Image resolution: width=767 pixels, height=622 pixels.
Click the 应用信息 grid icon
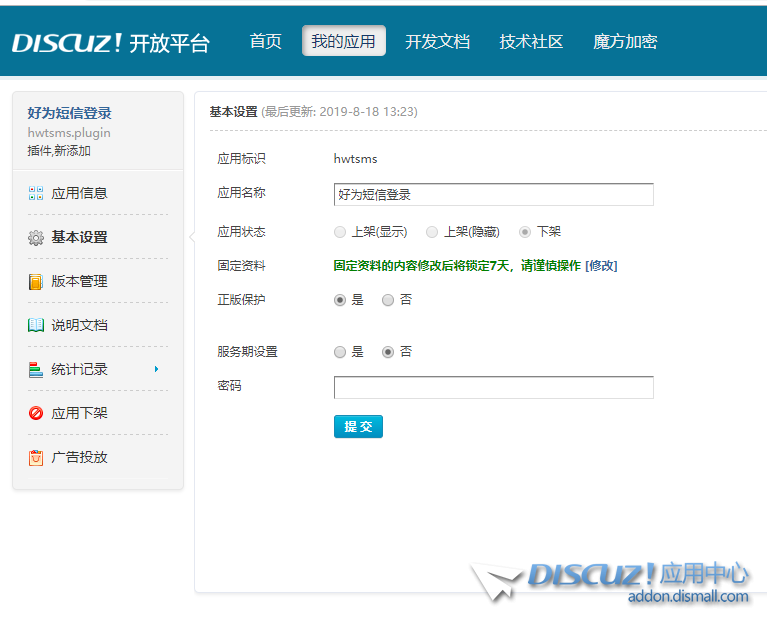(x=36, y=193)
